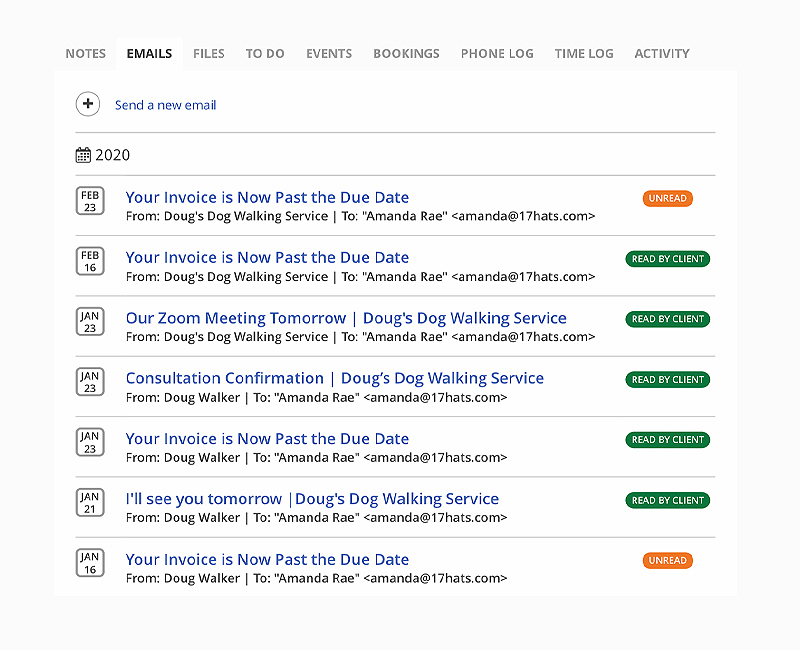The image size is (800, 650).
Task: Click READ BY CLIENT badge on Zoom Meeting email
Action: coord(667,319)
